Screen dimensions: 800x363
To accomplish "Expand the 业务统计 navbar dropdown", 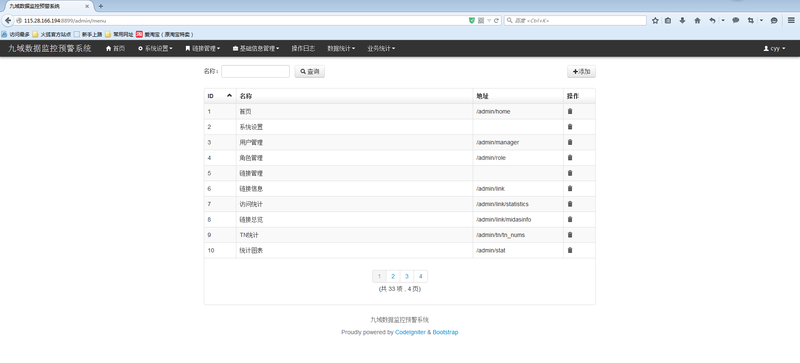I will (381, 49).
